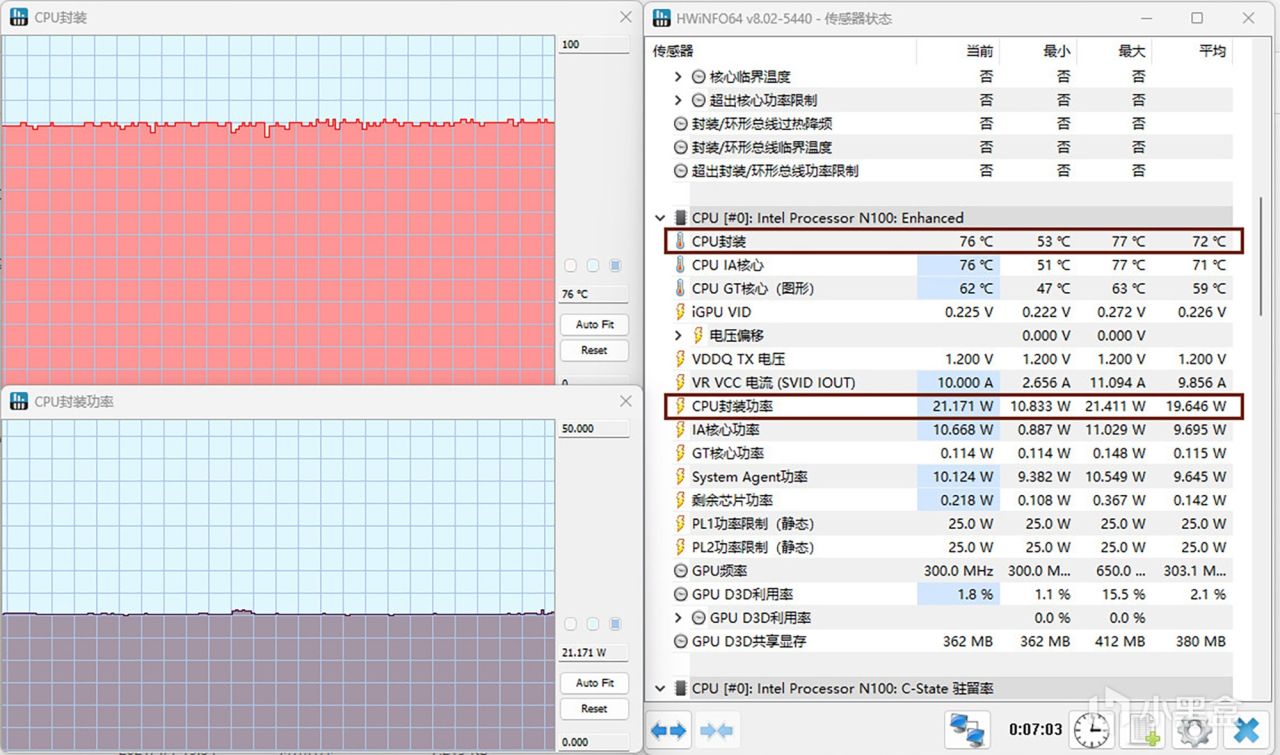Image resolution: width=1280 pixels, height=755 pixels.
Task: Click the lightning icon beside VR VCC 电流
Action: (x=680, y=382)
